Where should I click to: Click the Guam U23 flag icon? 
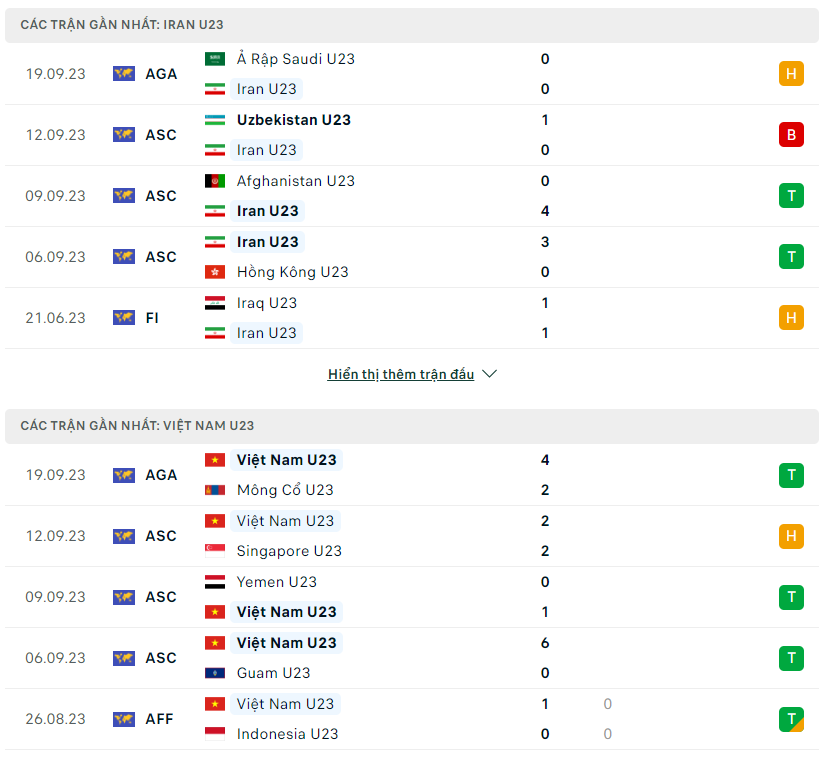pos(214,673)
